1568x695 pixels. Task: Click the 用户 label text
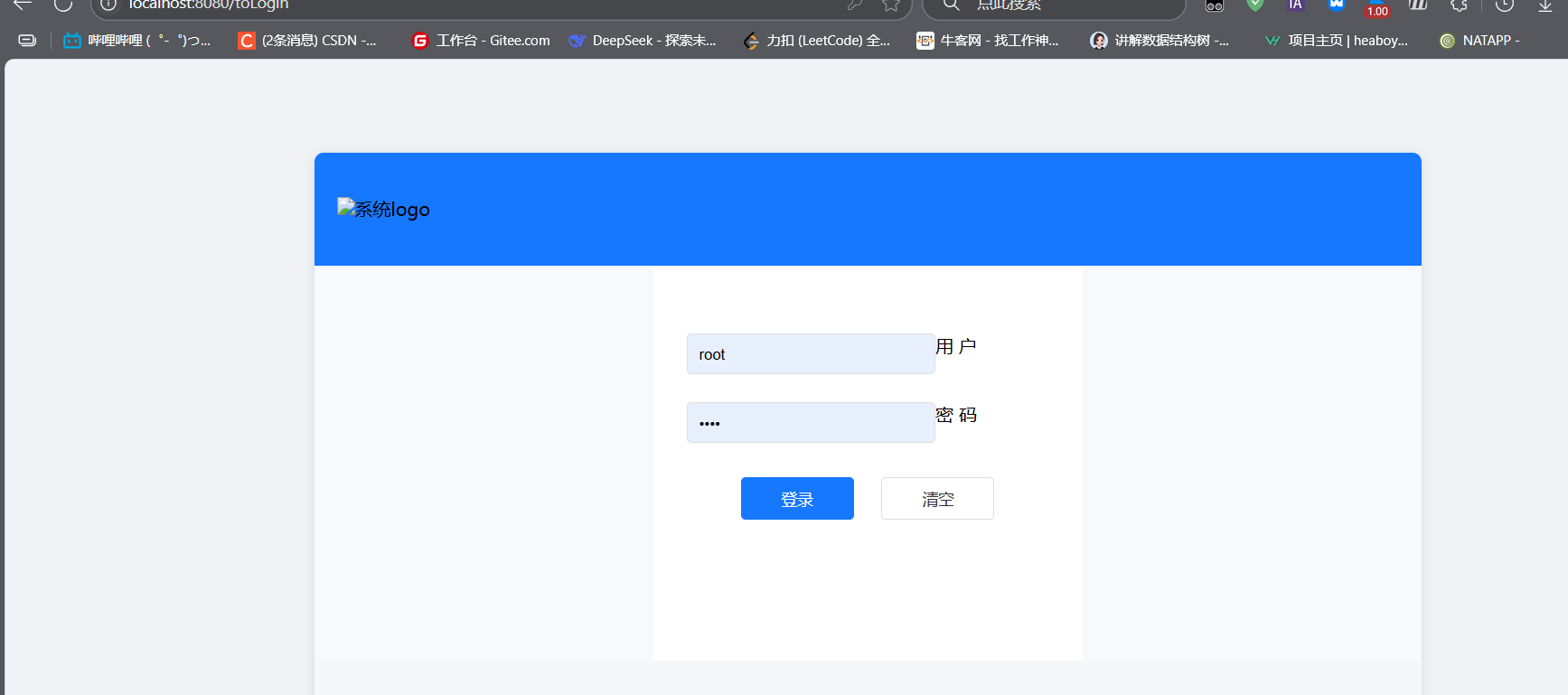pos(956,346)
